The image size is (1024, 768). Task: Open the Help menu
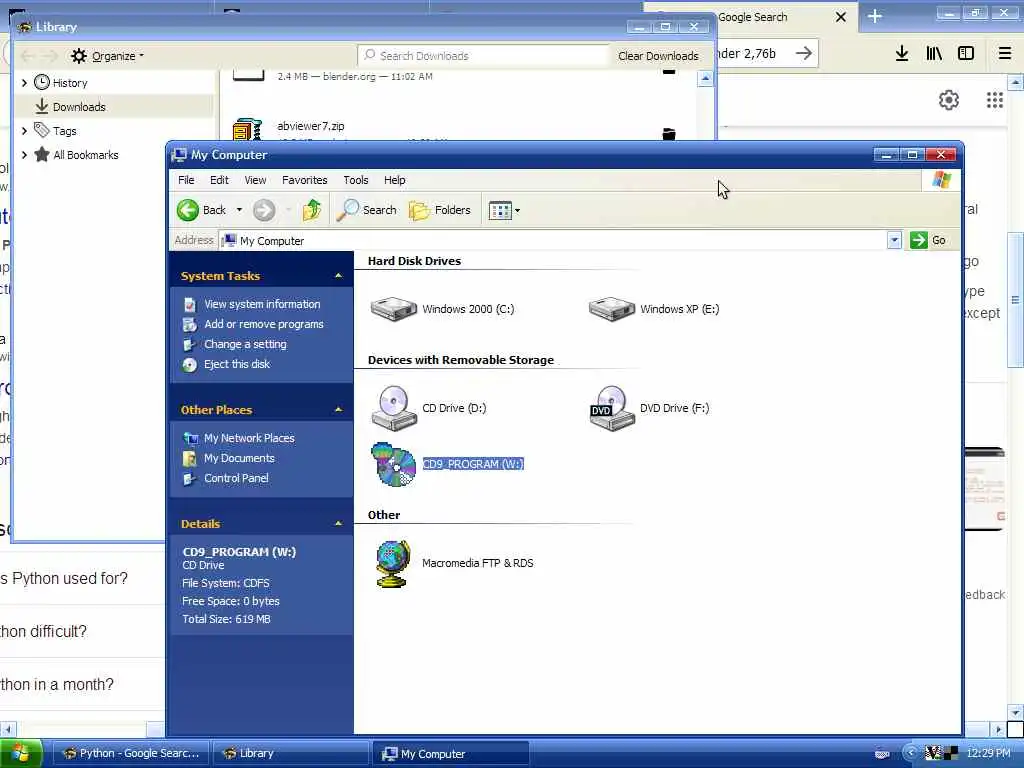[x=394, y=180]
